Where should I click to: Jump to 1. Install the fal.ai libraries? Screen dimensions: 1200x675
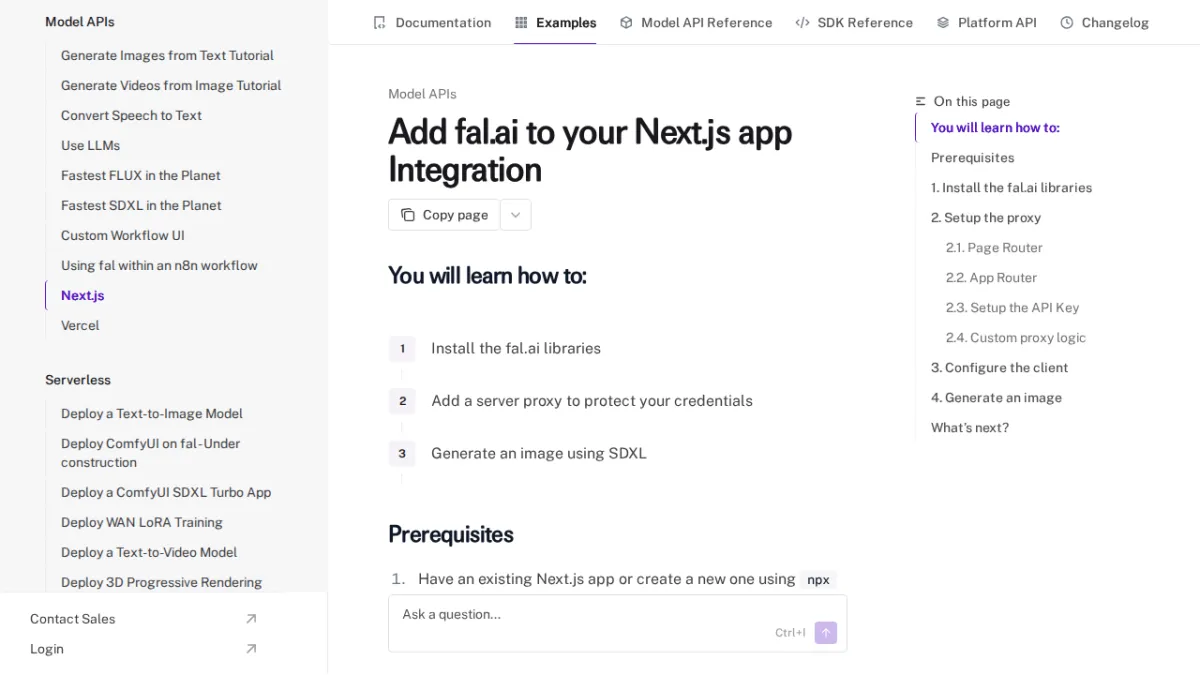click(1011, 187)
